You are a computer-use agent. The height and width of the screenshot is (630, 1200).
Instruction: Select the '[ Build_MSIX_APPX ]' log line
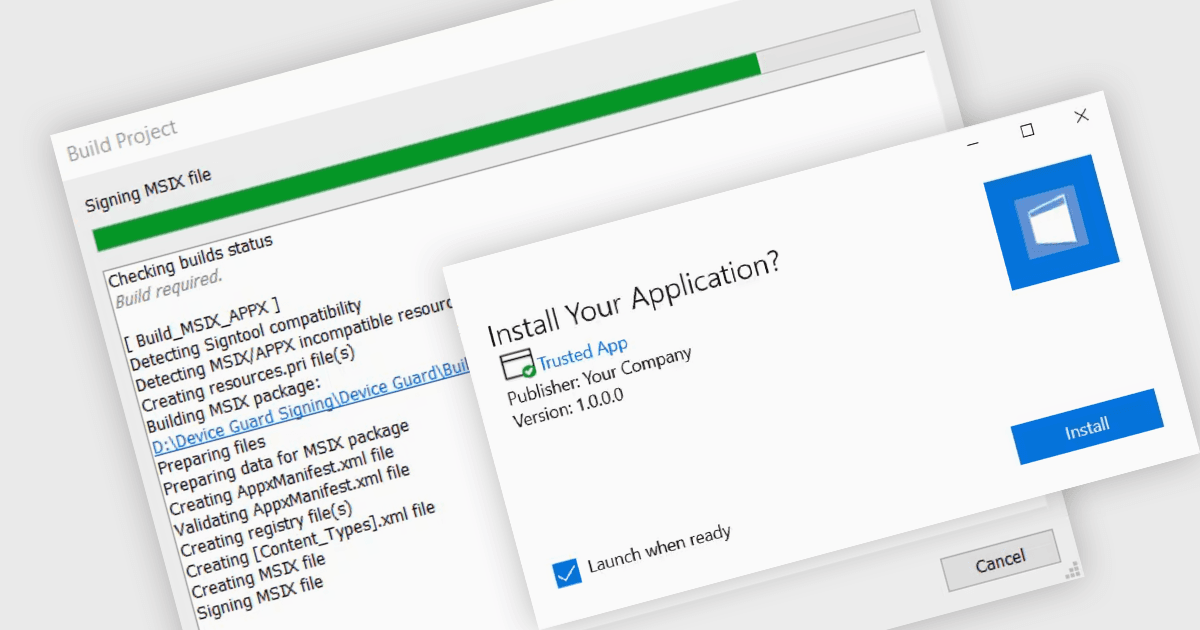click(x=203, y=323)
